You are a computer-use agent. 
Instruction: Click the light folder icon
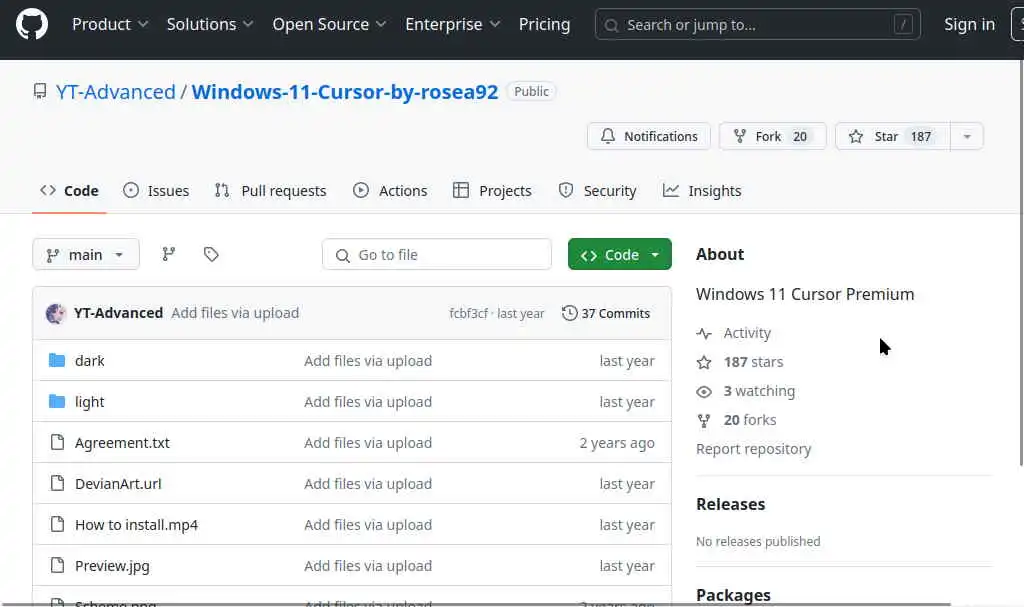click(57, 401)
